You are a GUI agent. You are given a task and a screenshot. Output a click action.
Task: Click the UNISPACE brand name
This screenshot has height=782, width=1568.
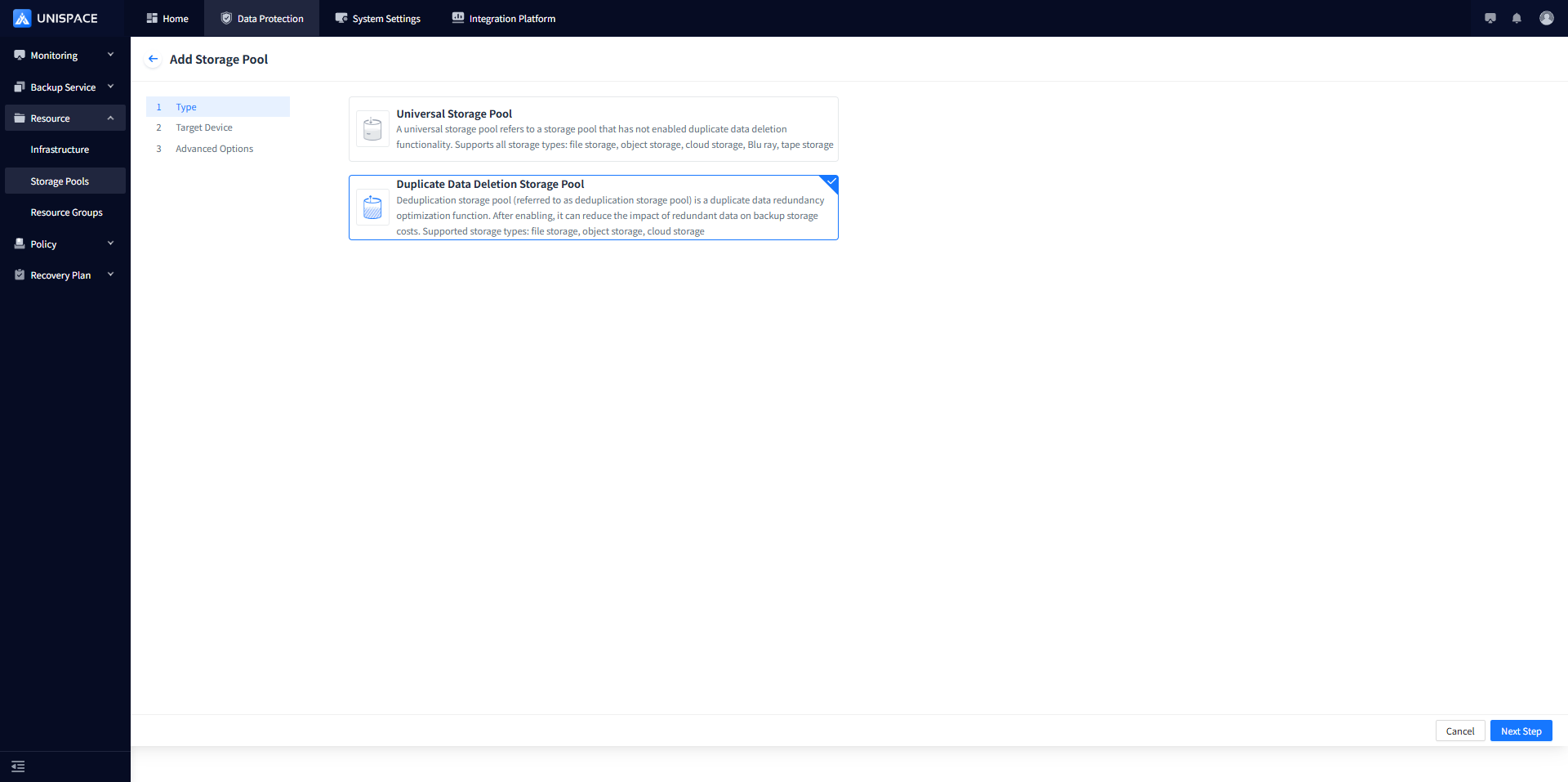[x=67, y=18]
